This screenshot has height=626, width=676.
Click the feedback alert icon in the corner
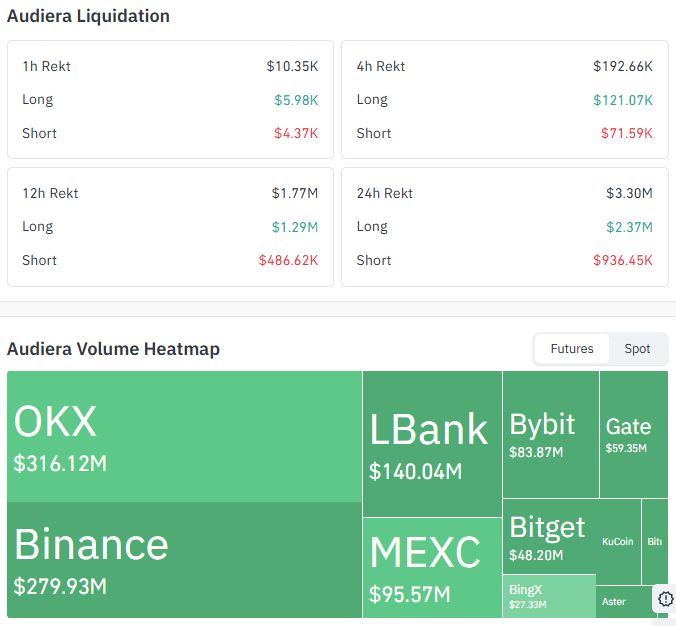(x=666, y=599)
